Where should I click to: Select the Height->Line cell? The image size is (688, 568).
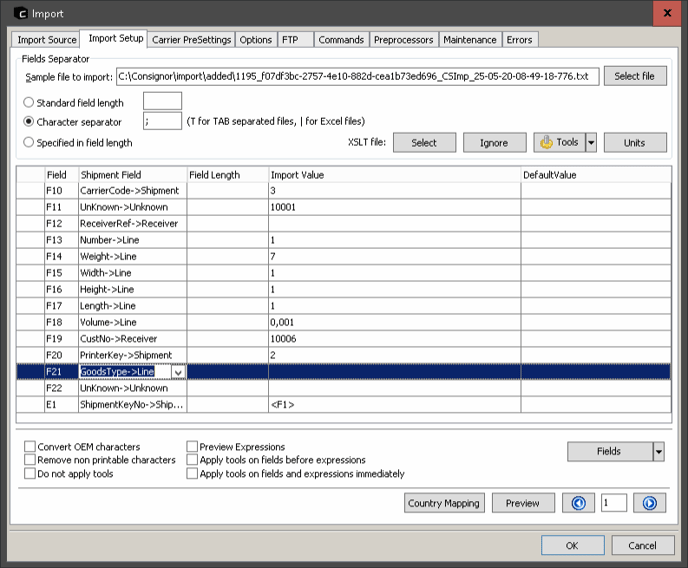click(133, 289)
